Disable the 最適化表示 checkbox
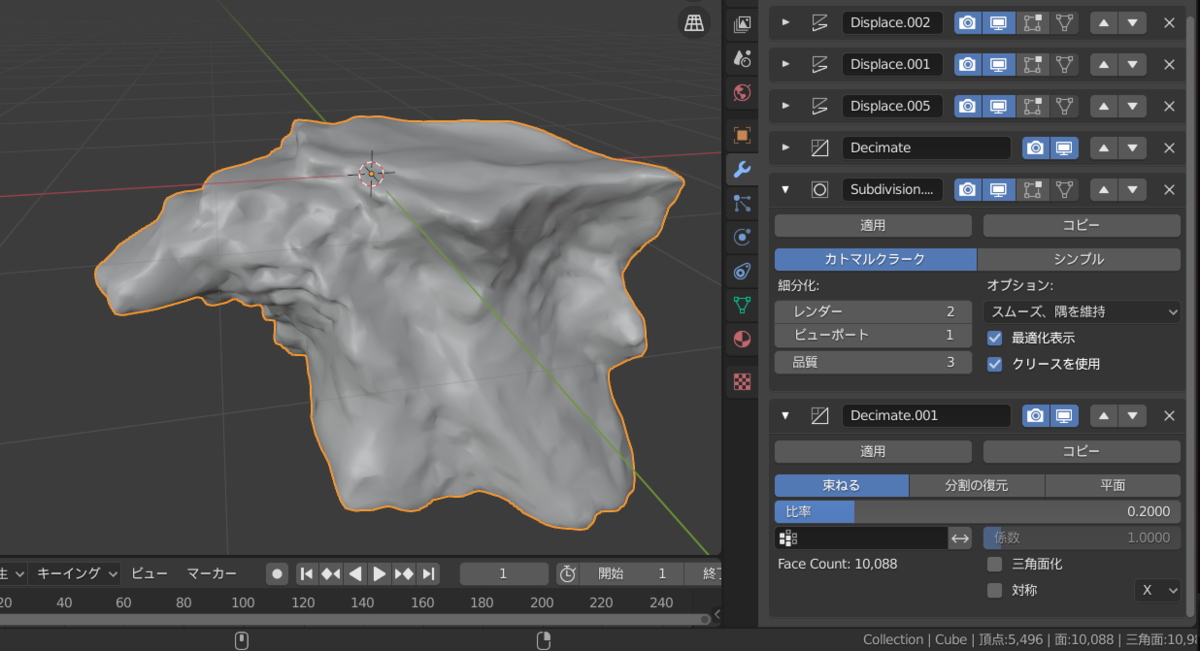 coord(994,338)
